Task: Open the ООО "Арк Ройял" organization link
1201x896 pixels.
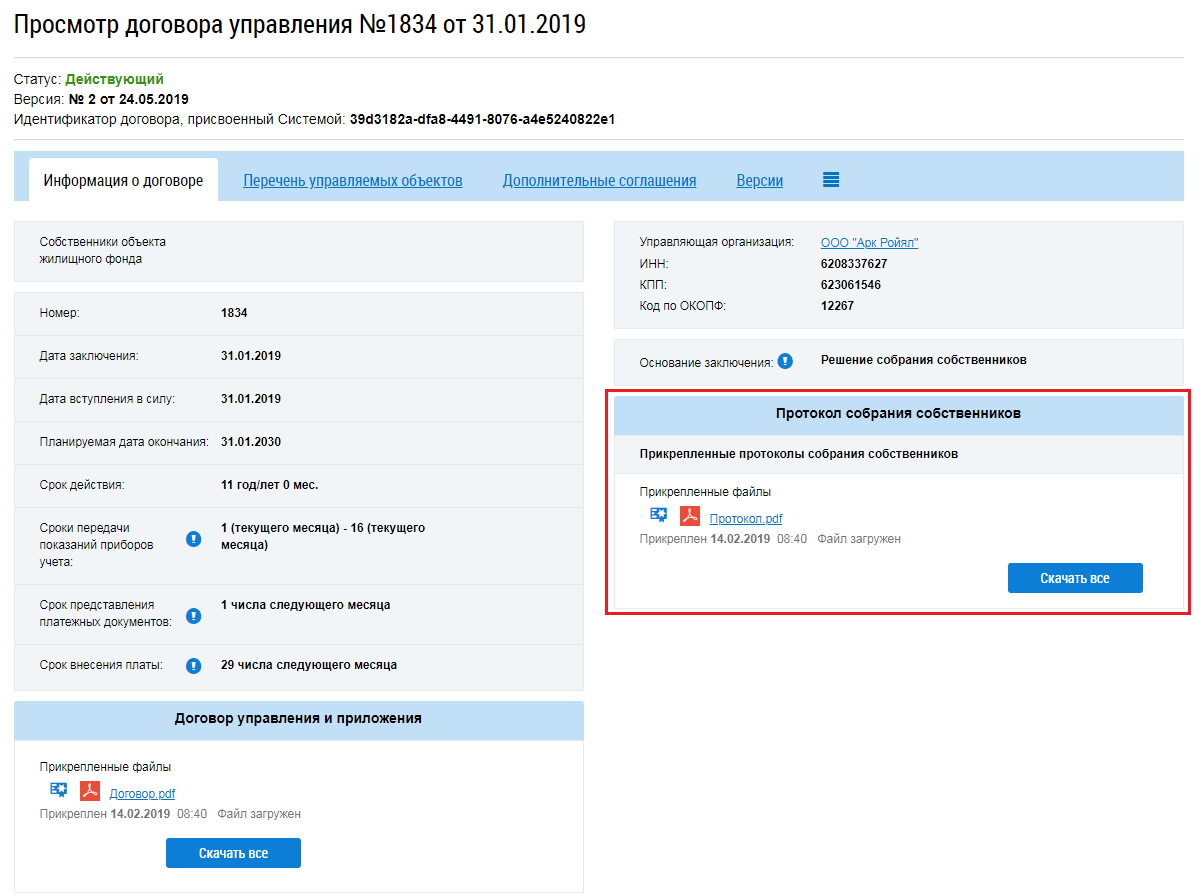Action: click(x=869, y=243)
